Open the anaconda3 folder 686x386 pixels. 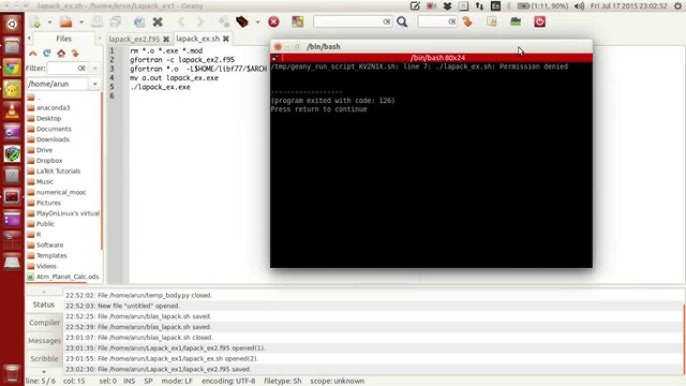[x=53, y=108]
